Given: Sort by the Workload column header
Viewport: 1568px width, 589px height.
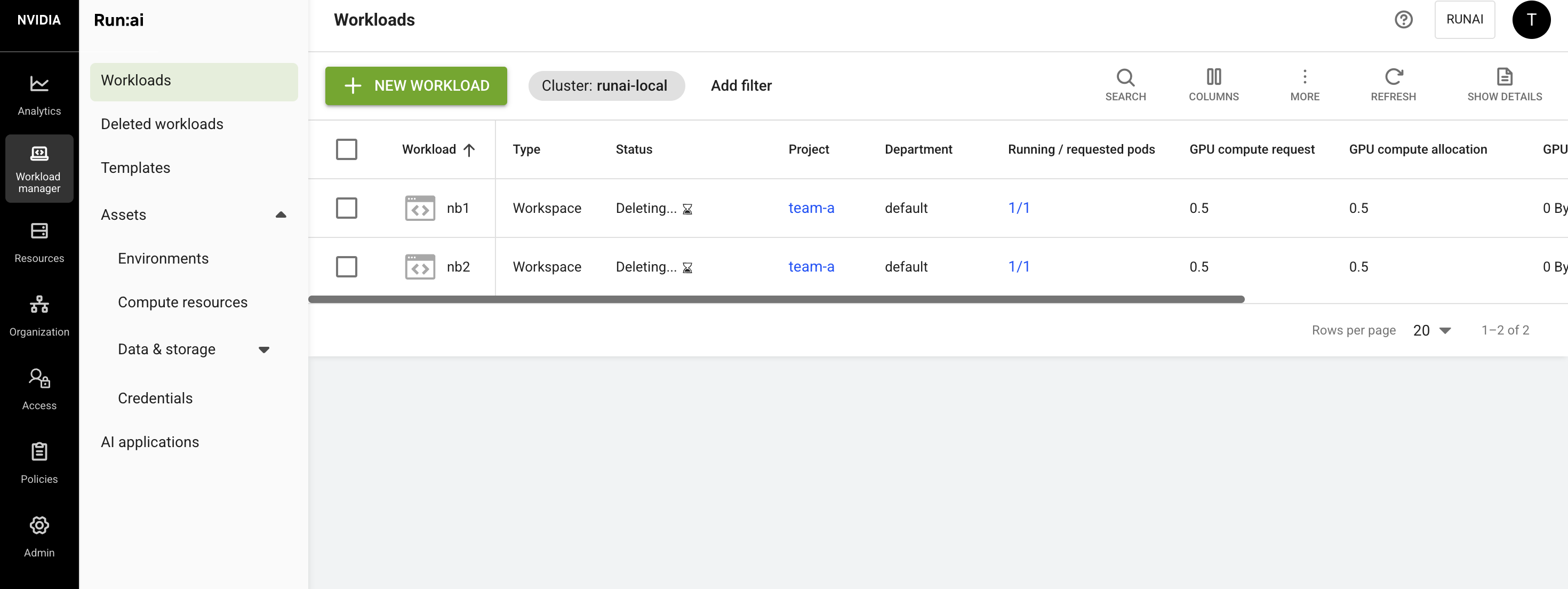Looking at the screenshot, I should 438,149.
